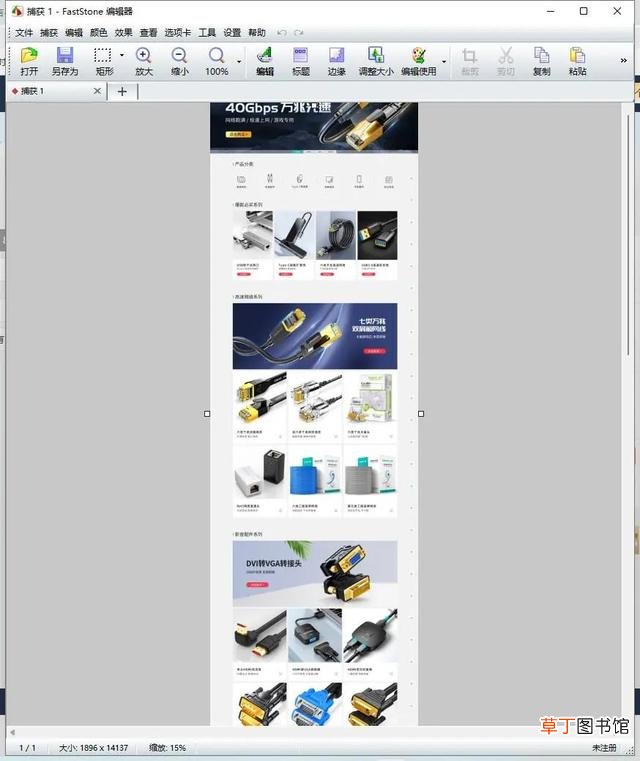Screen dimensions: 640x761
Task: Maximize the FastStone editor window
Action: tap(584, 11)
